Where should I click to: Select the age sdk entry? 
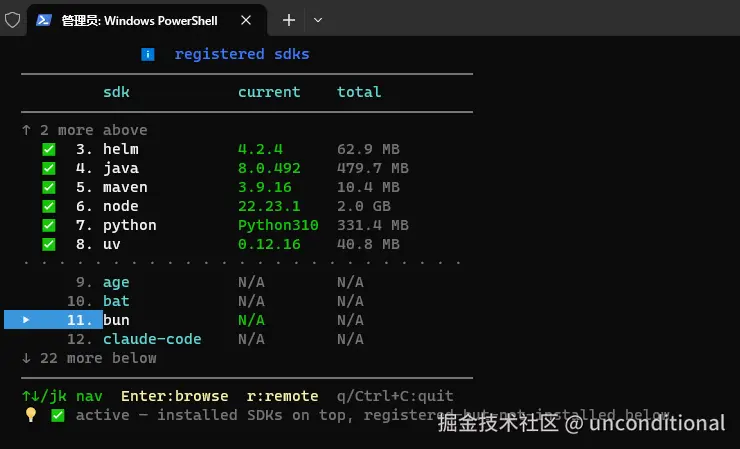tap(116, 282)
